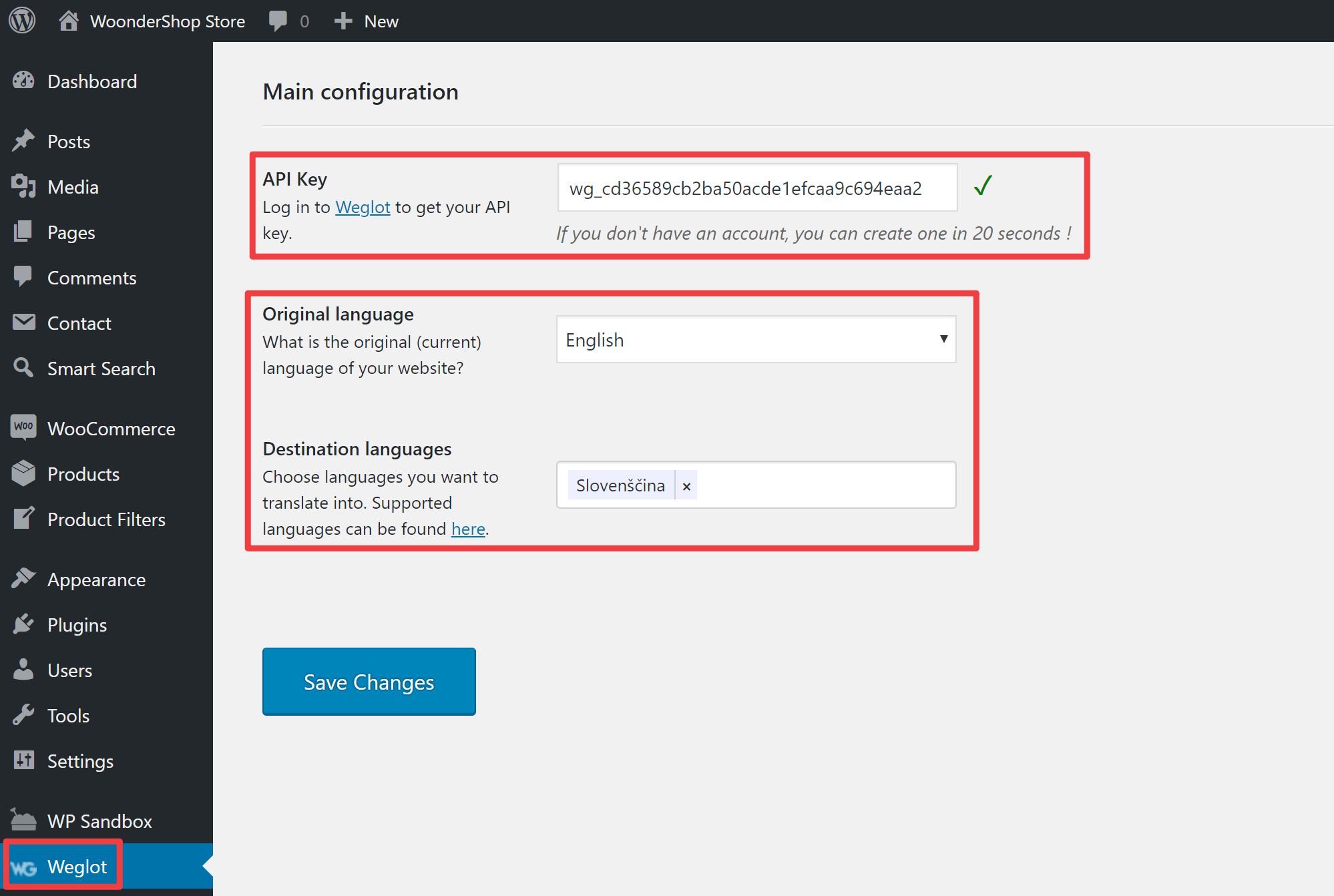The width and height of the screenshot is (1334, 896).
Task: Click into the API Key field
Action: click(757, 188)
